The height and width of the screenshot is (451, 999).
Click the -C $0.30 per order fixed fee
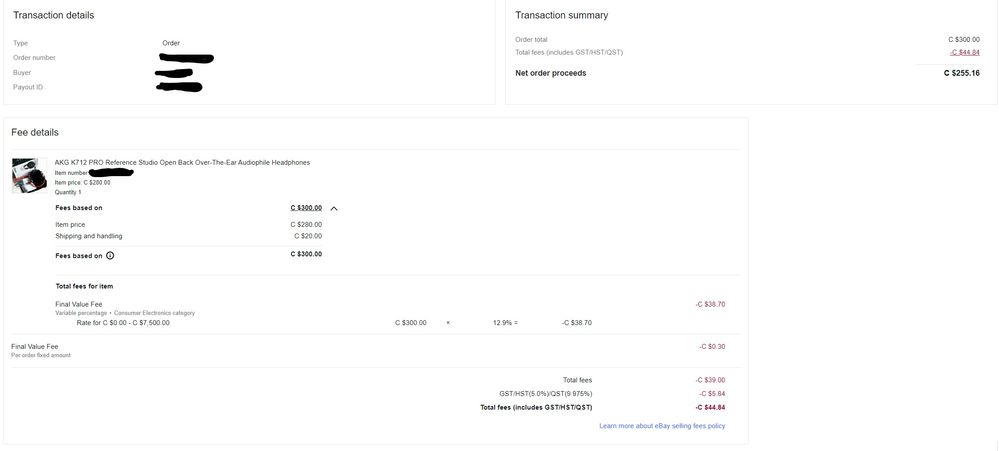point(711,346)
